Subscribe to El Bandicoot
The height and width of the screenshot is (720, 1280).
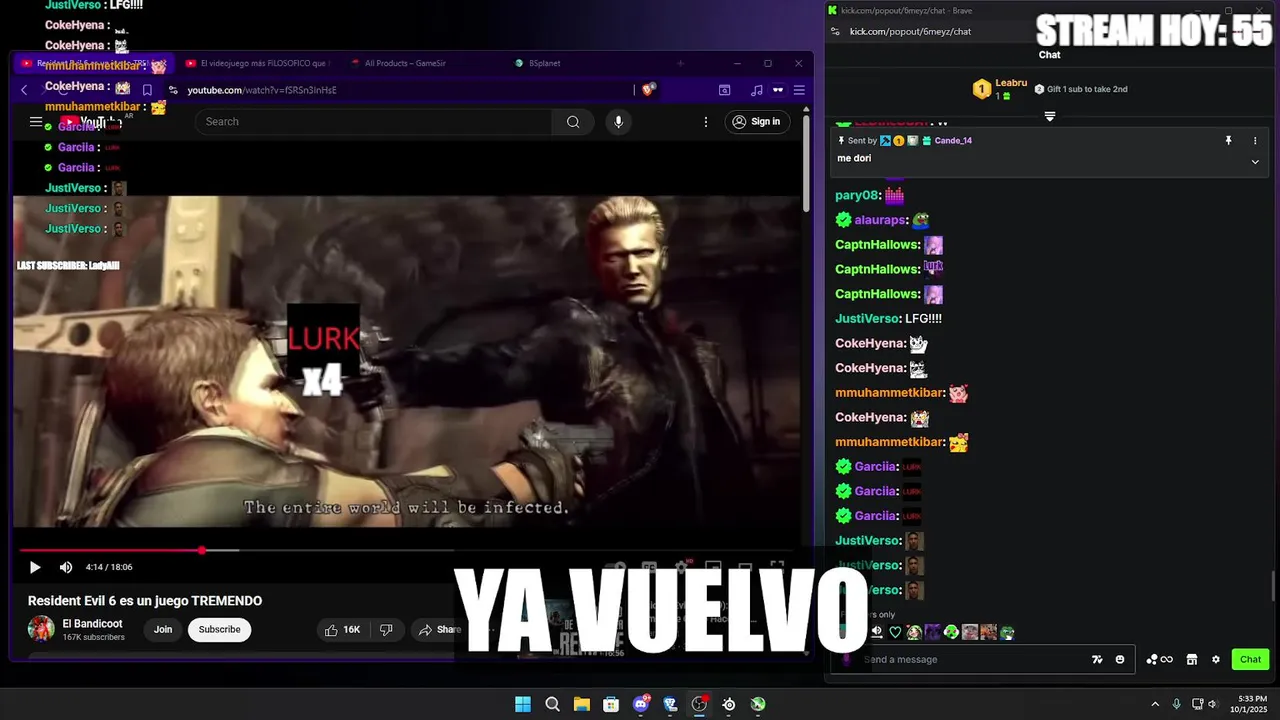[x=219, y=630]
